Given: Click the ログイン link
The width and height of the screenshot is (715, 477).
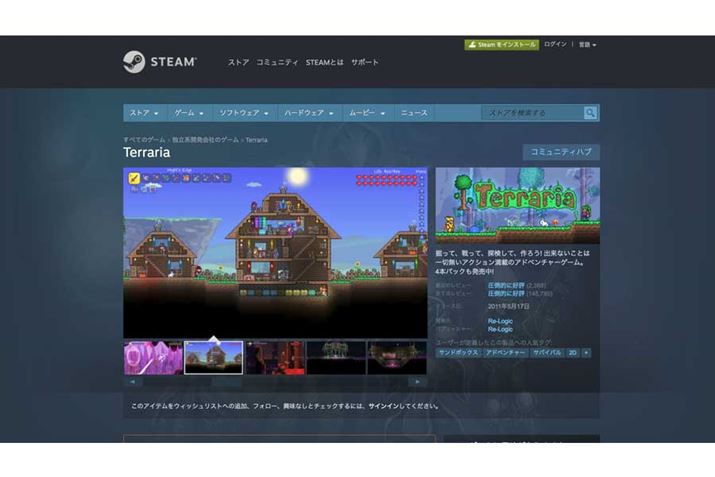Looking at the screenshot, I should tap(555, 45).
